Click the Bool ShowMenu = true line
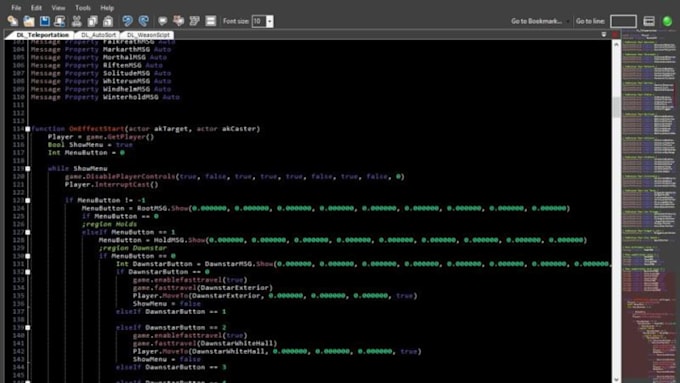Screen dimensions: 680x383 click(x=90, y=144)
